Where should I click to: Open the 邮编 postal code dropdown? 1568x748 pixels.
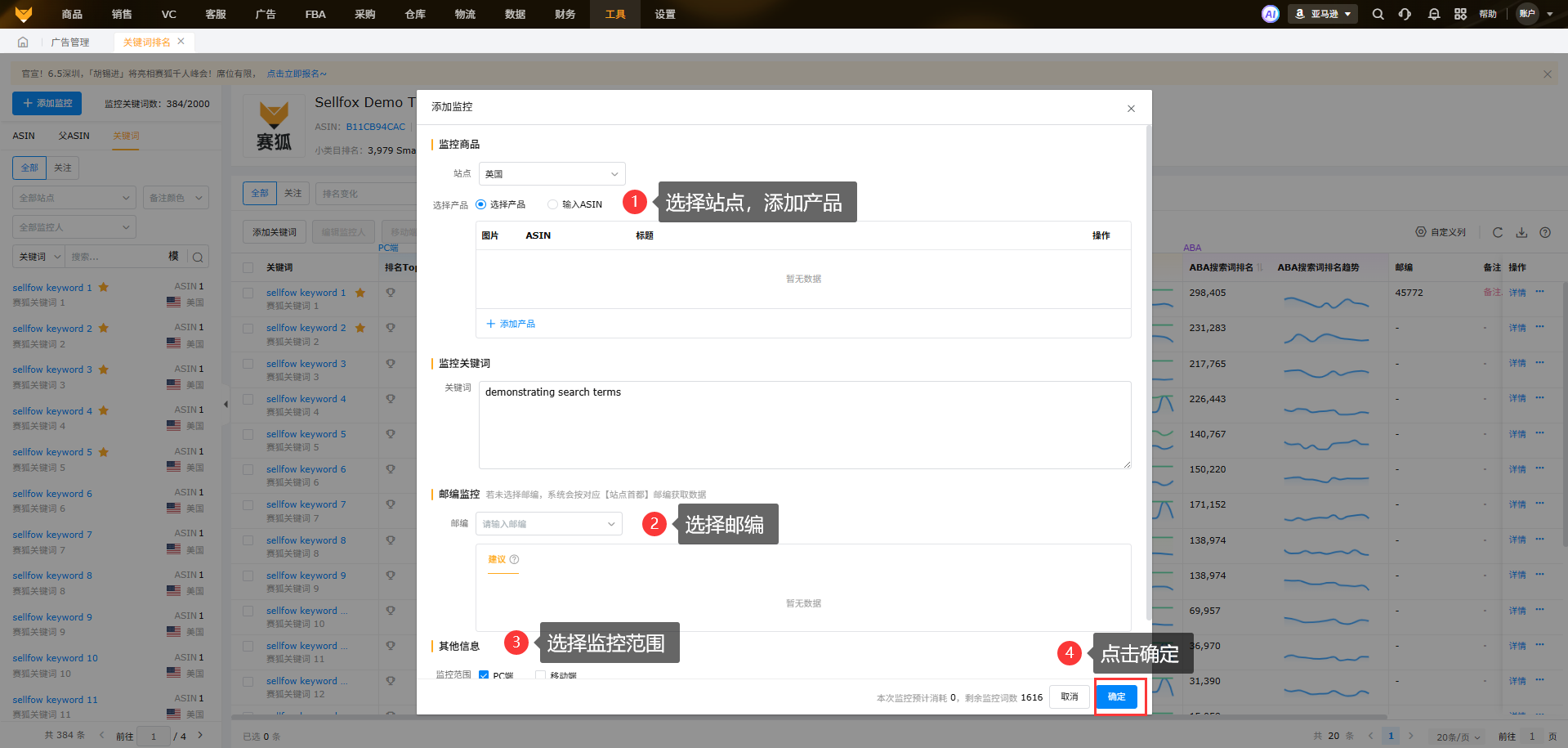pos(549,524)
